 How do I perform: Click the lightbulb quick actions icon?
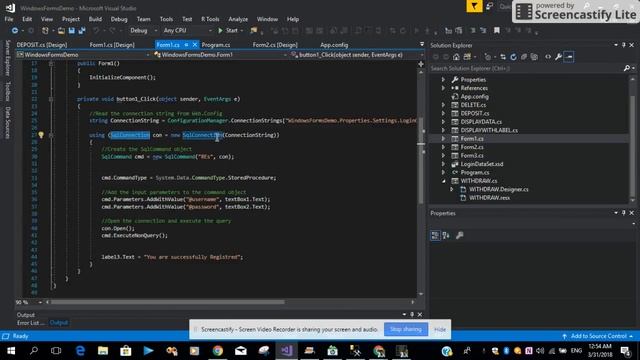tap(41, 135)
